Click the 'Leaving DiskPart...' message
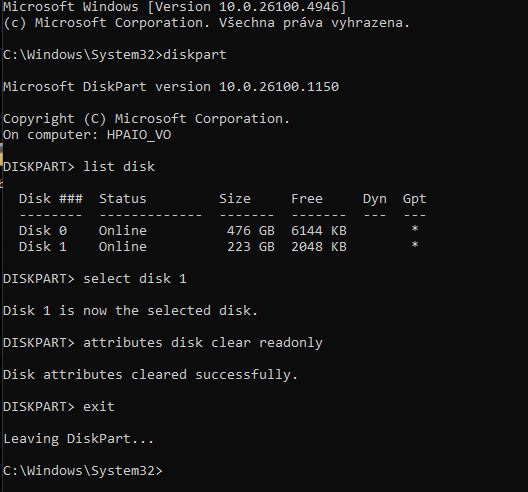The height and width of the screenshot is (492, 528). click(x=78, y=439)
